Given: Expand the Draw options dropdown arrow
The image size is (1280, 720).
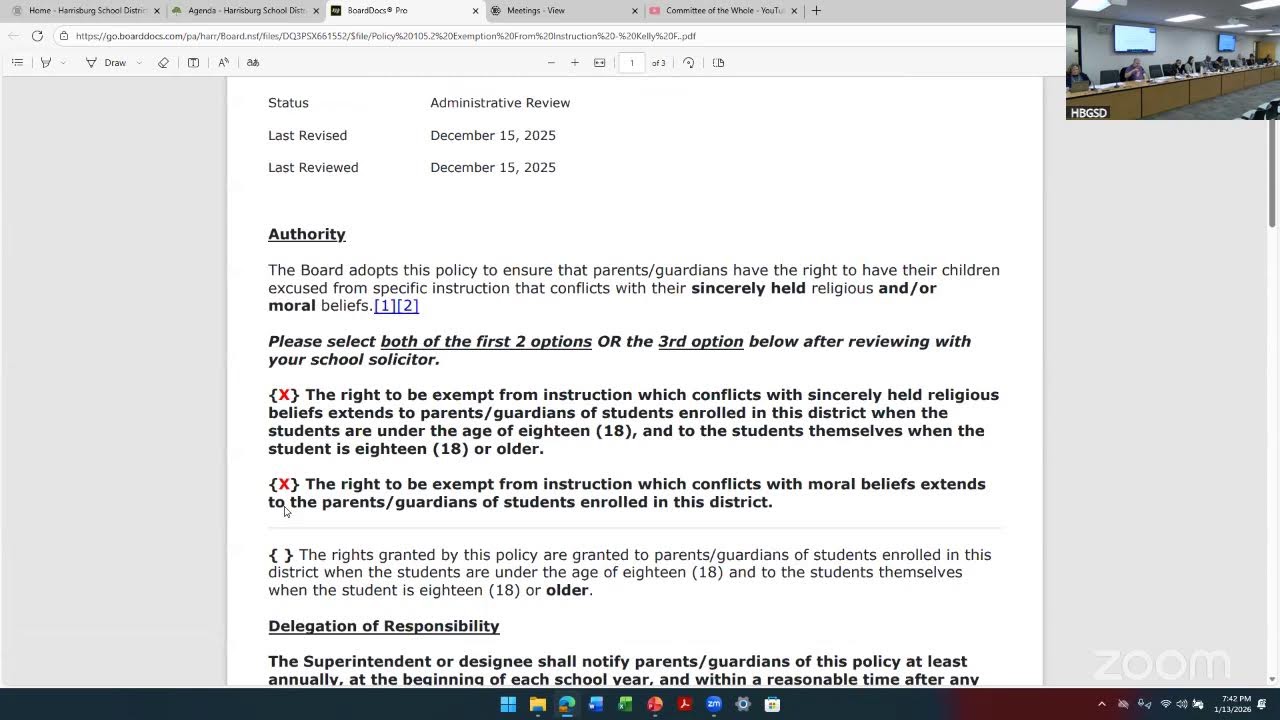Looking at the screenshot, I should [138, 62].
